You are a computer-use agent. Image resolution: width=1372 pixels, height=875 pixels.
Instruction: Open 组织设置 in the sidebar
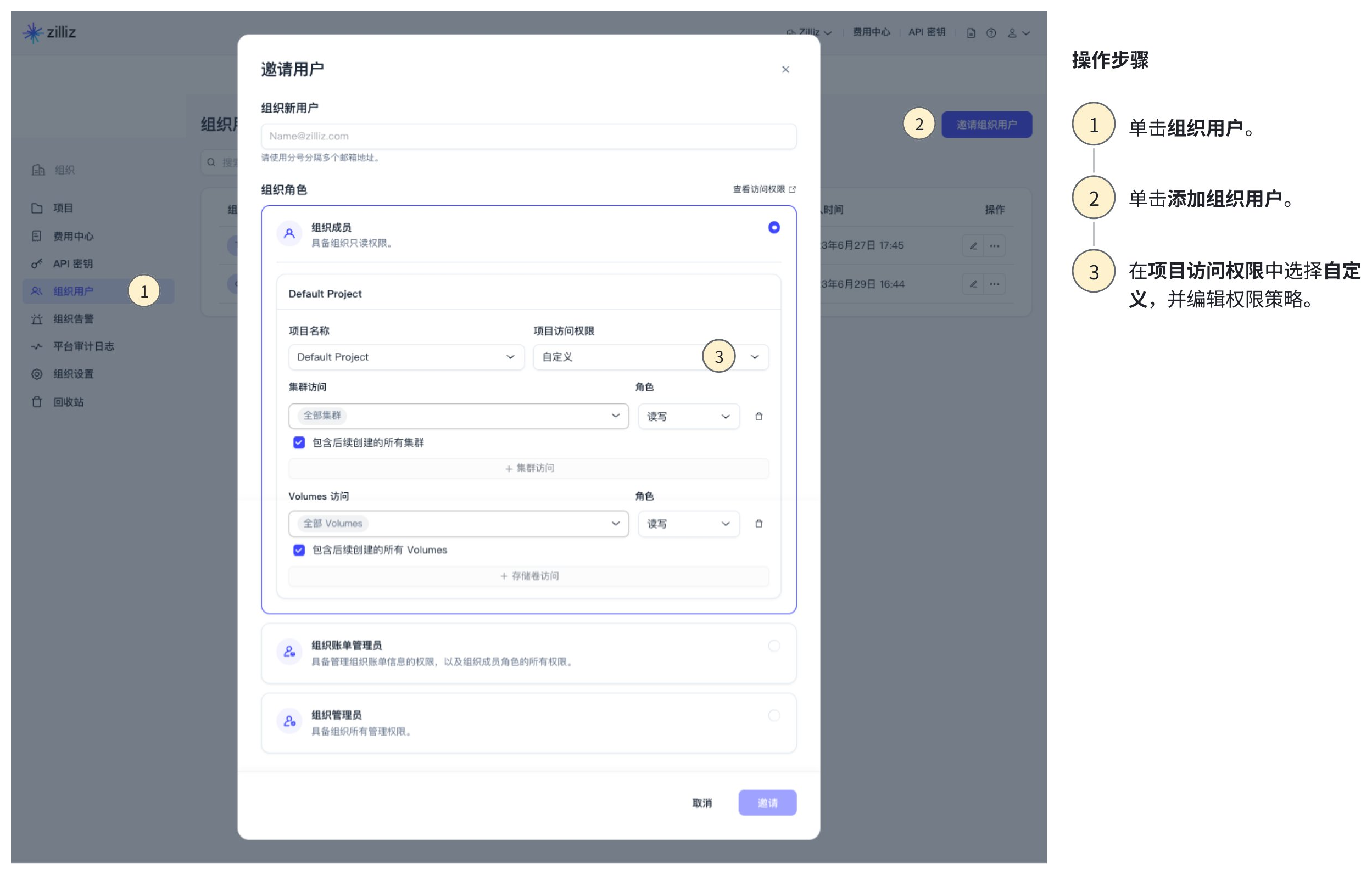73,374
